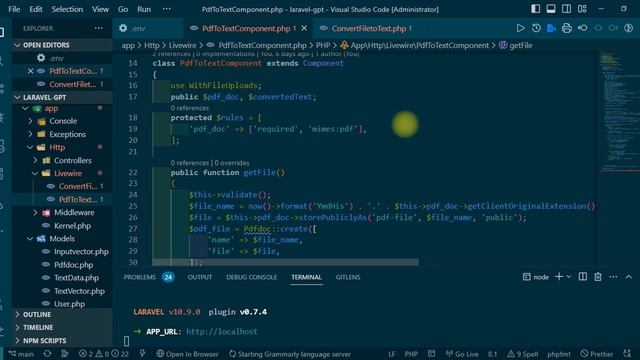Expand the Timeline section
640x360 pixels.
pos(62,327)
